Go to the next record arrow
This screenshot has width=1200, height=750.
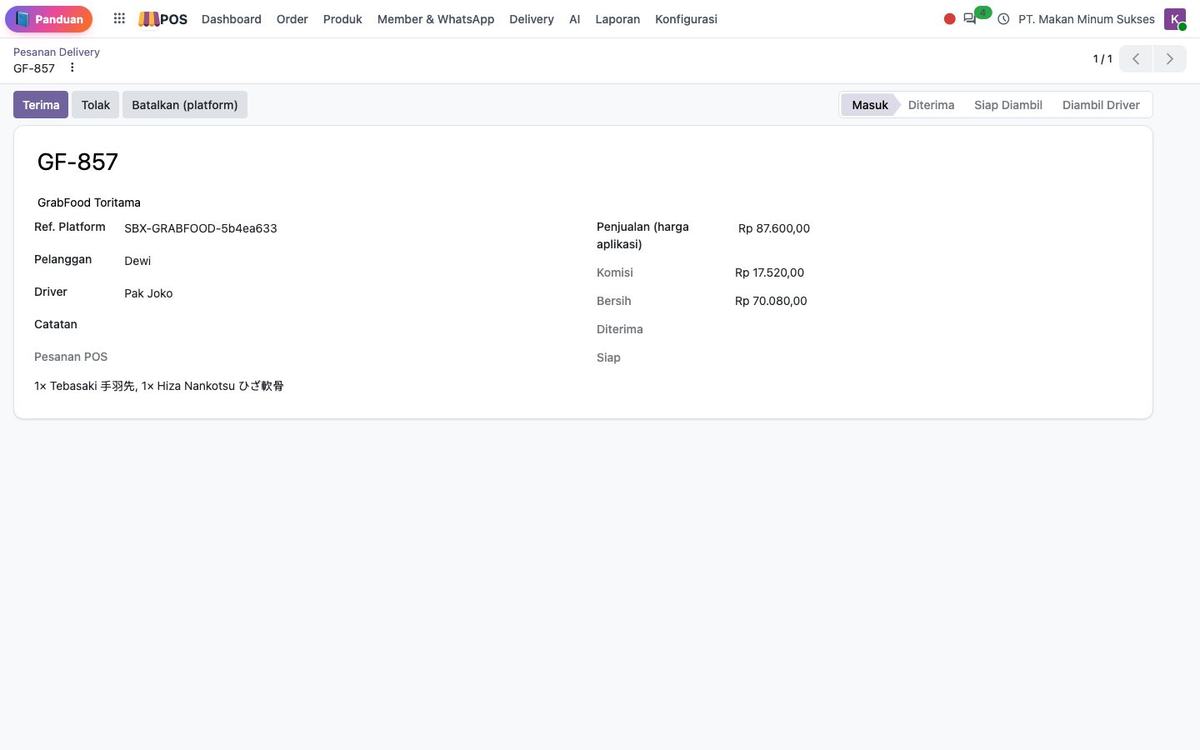click(1170, 59)
